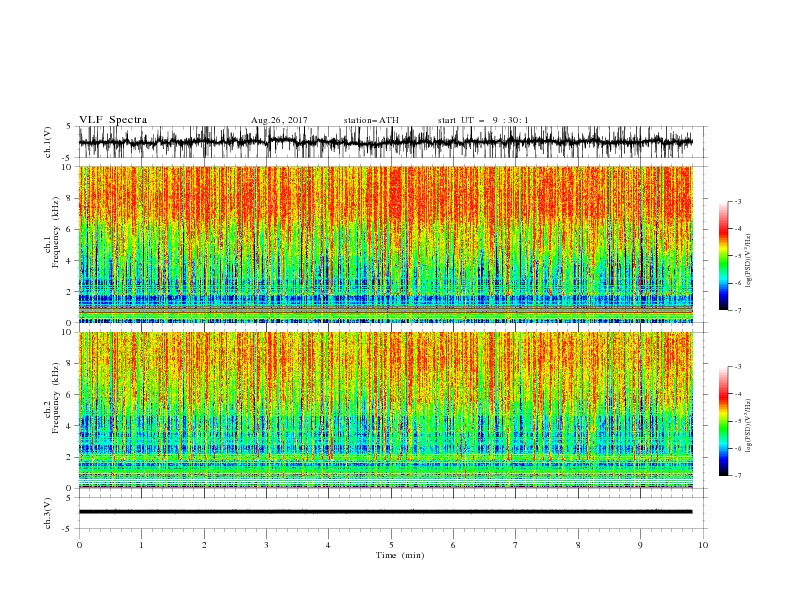
Task: Click the '6' kHz tick on ch.1 frequency axis
Action: pyautogui.click(x=69, y=229)
